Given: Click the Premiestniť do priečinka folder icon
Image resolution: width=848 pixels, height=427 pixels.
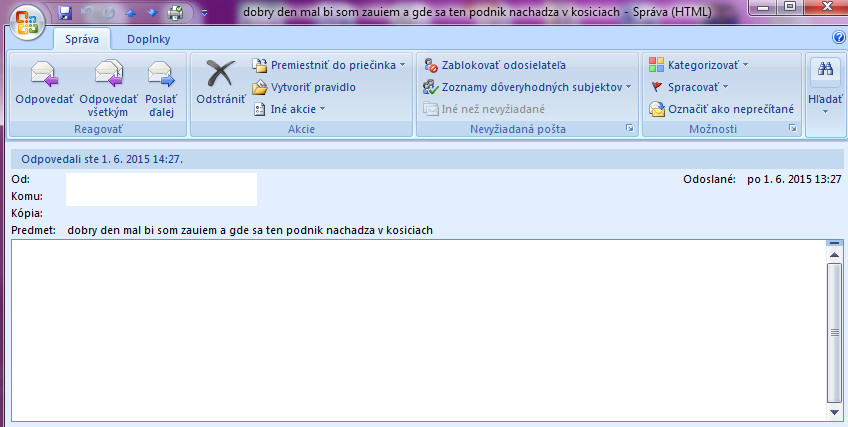Looking at the screenshot, I should click(x=260, y=65).
